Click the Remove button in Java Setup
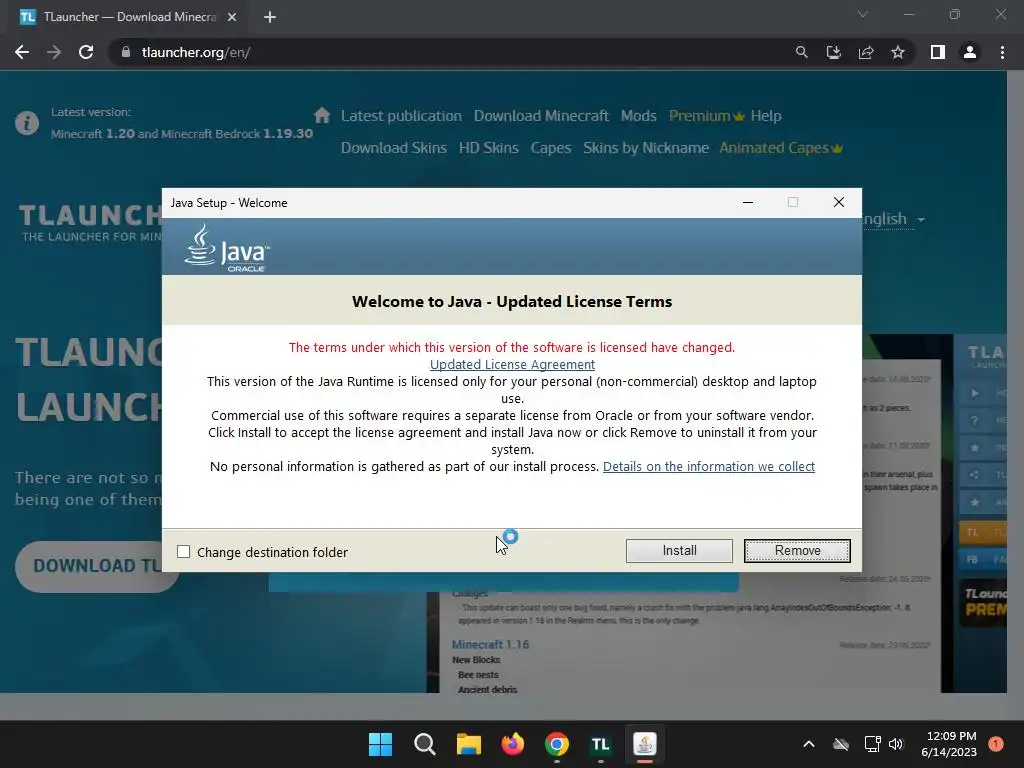Screen dimensions: 1024x768 [797, 551]
